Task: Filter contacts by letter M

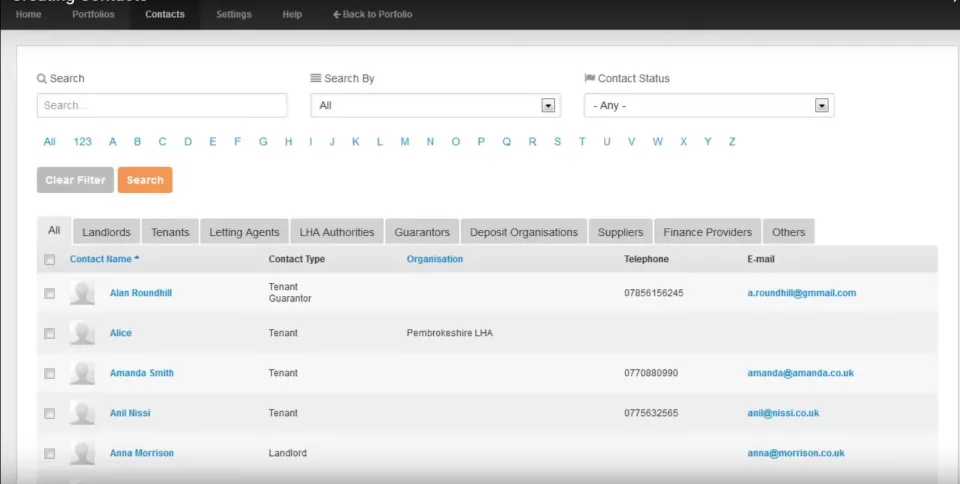Action: pos(405,141)
